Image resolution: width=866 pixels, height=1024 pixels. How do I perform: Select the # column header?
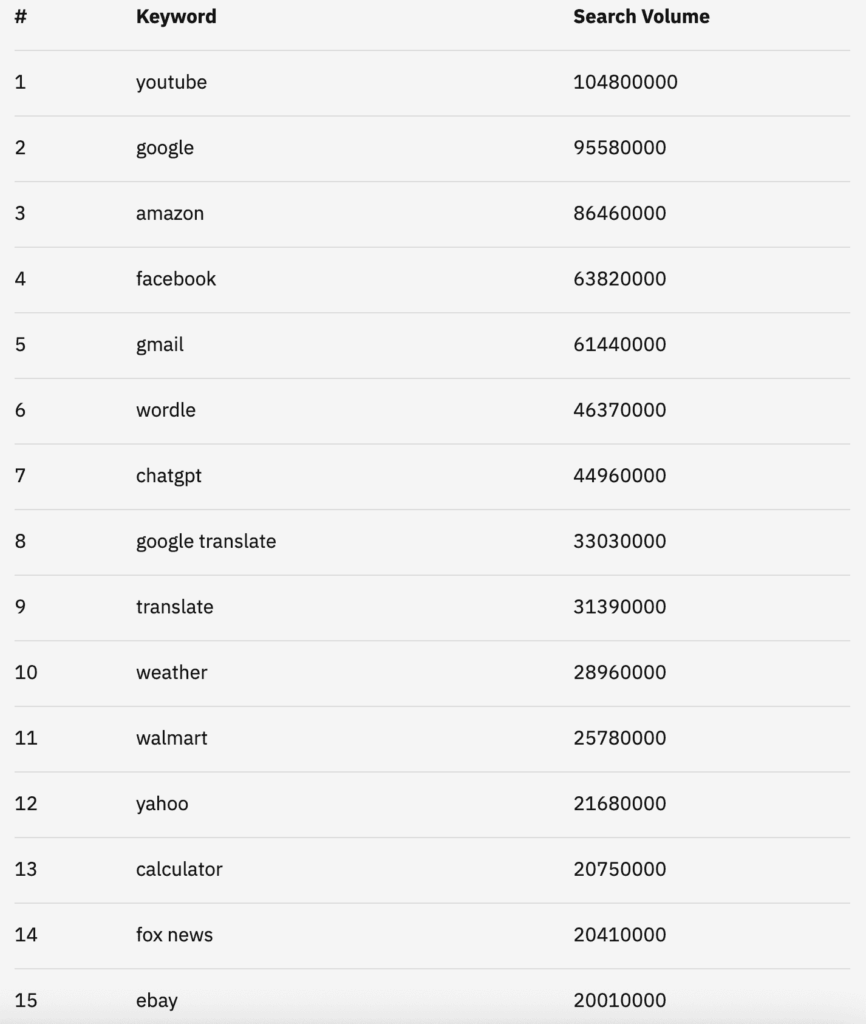coord(21,16)
